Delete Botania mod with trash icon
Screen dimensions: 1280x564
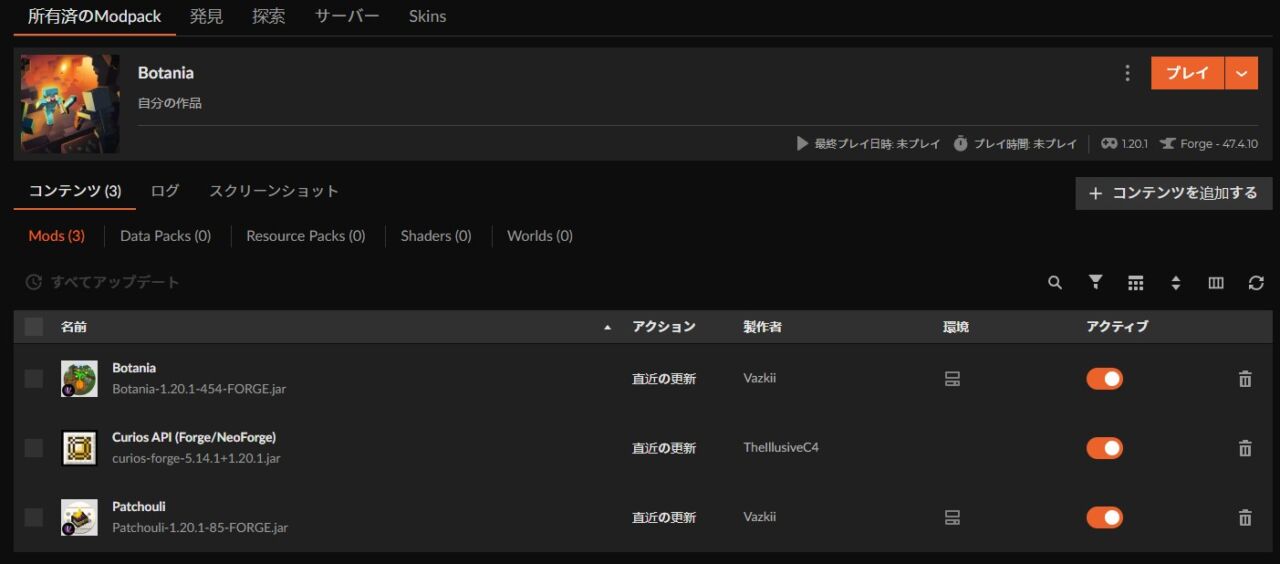1245,379
